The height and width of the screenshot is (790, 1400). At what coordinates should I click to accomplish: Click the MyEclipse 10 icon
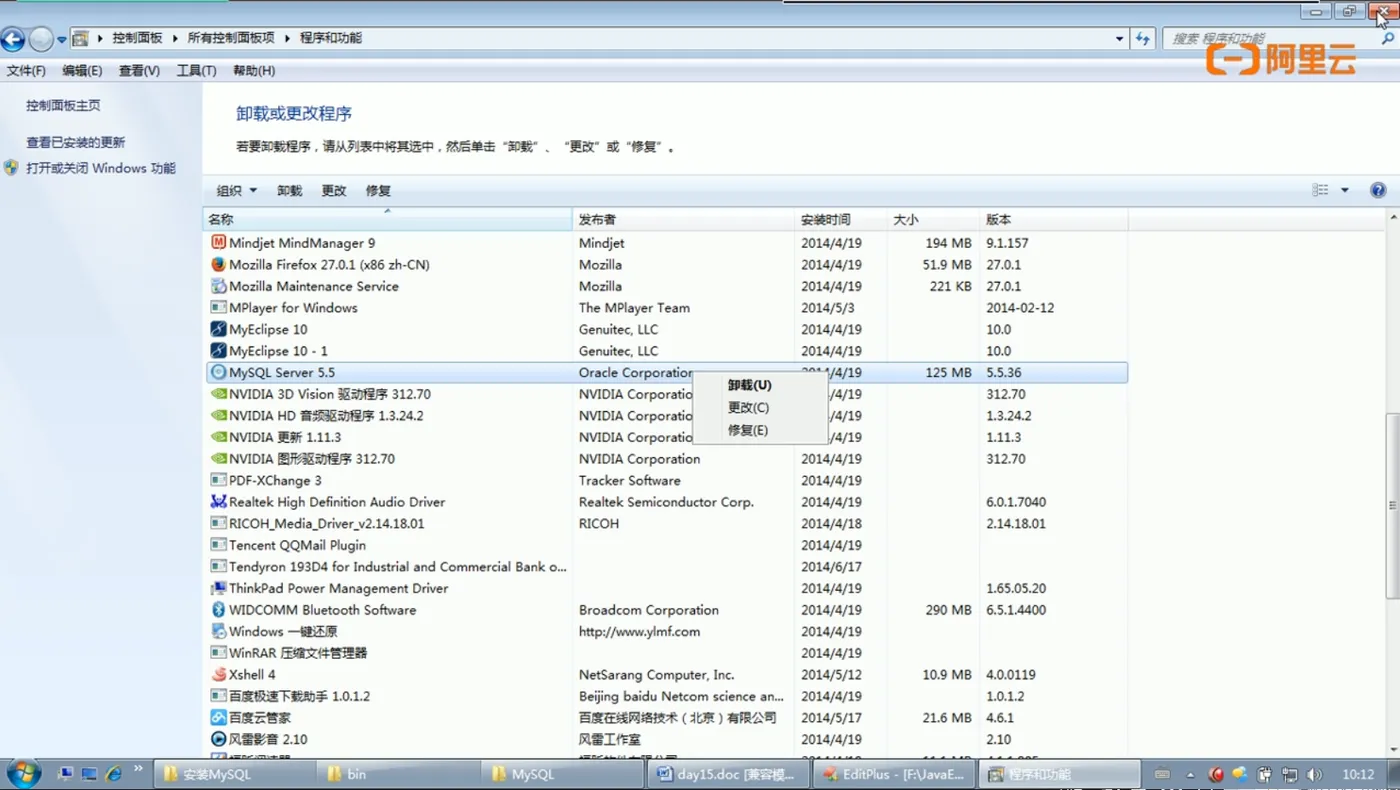(x=218, y=329)
